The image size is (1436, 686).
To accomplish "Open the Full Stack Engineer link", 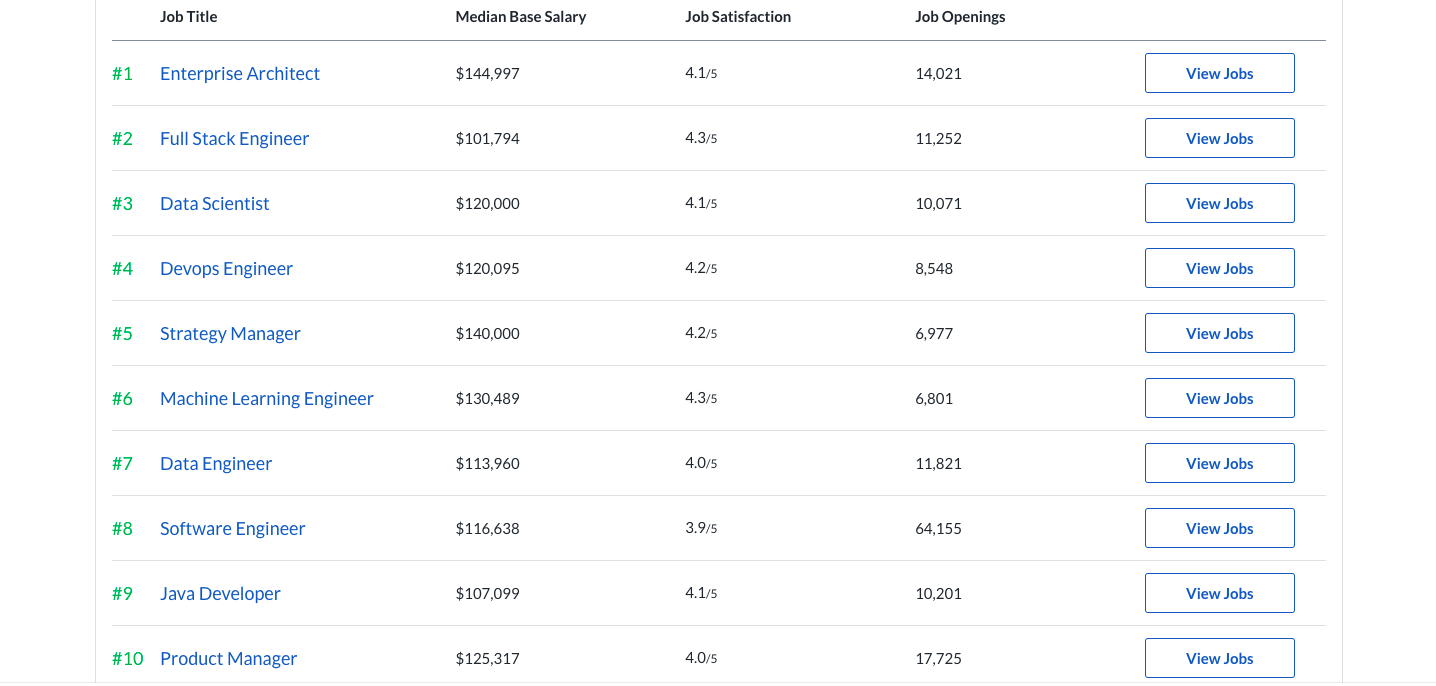I will [234, 139].
